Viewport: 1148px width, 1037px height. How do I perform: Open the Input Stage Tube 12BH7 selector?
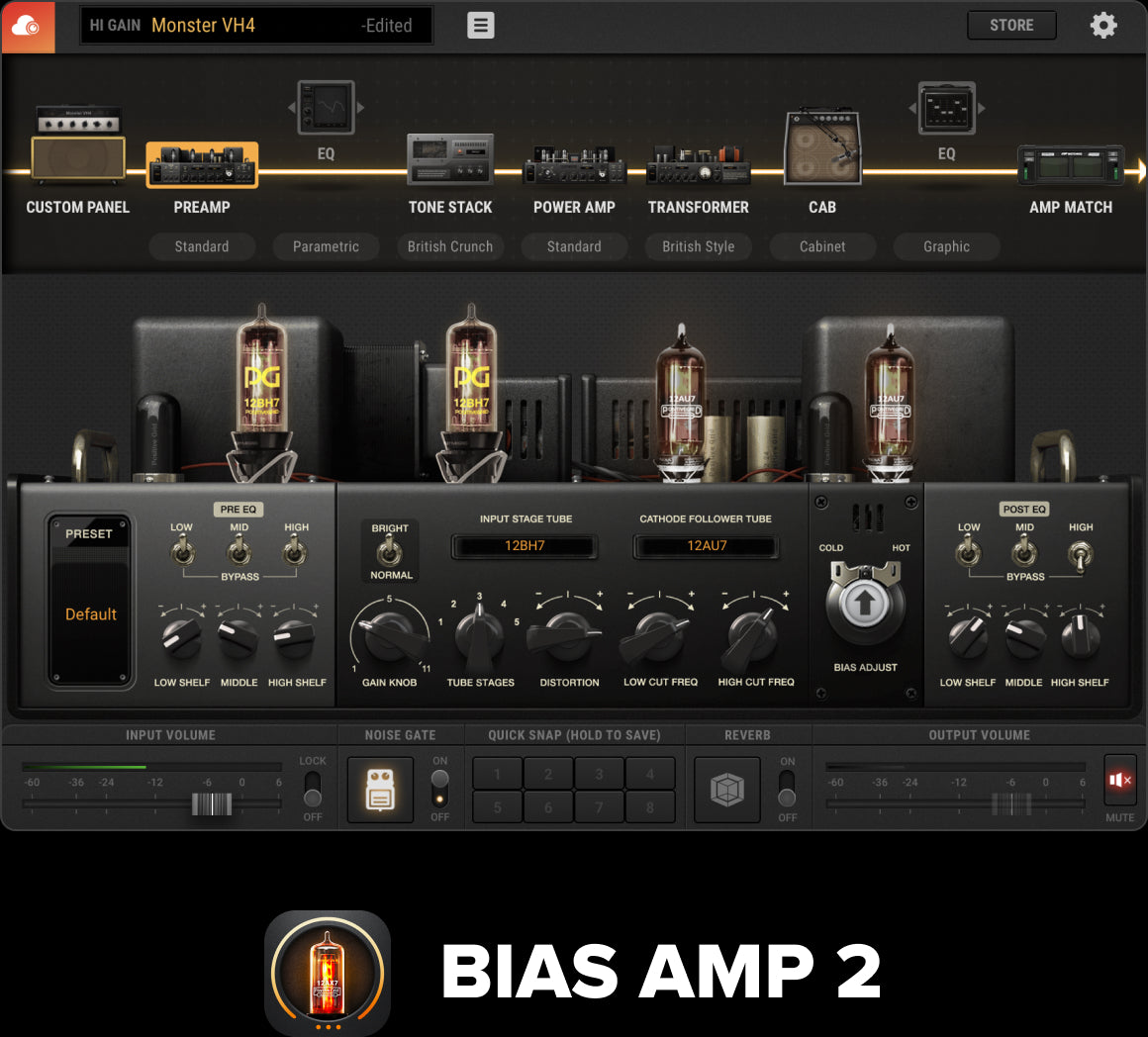click(525, 546)
